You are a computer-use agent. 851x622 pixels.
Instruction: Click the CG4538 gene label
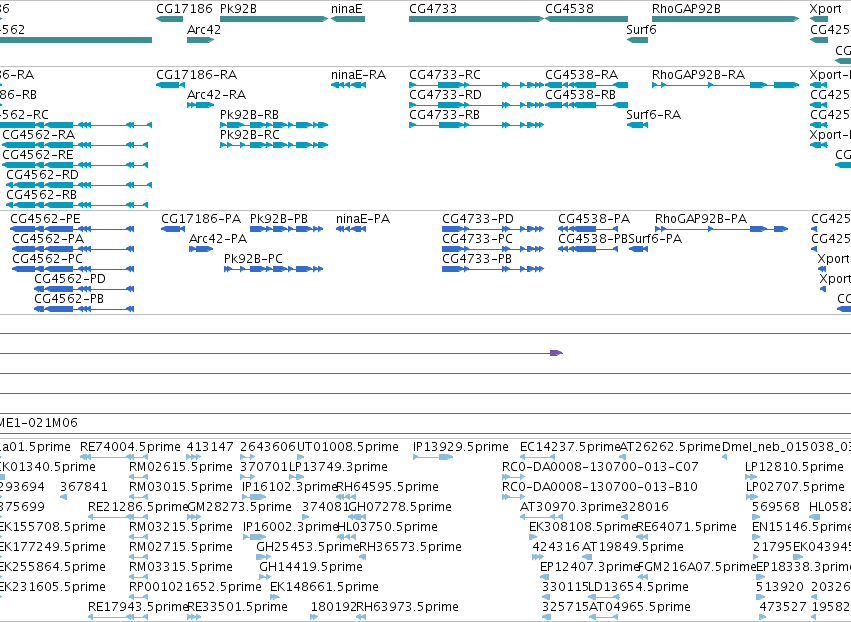pyautogui.click(x=569, y=9)
